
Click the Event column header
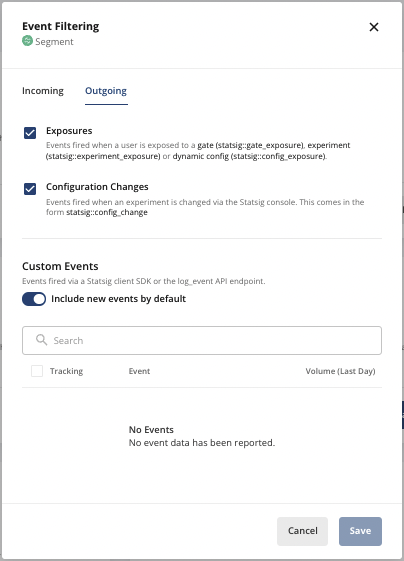(x=139, y=371)
